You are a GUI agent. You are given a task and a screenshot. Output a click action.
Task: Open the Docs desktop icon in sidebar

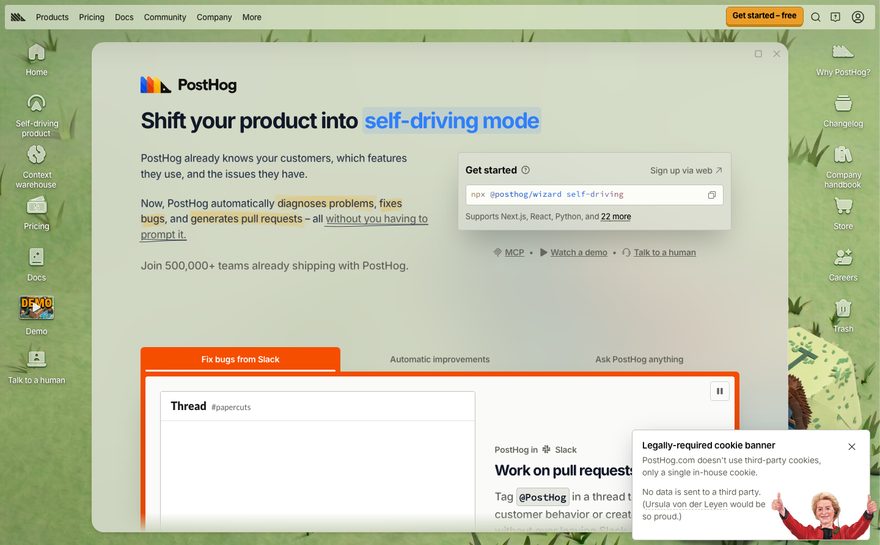[x=36, y=264]
